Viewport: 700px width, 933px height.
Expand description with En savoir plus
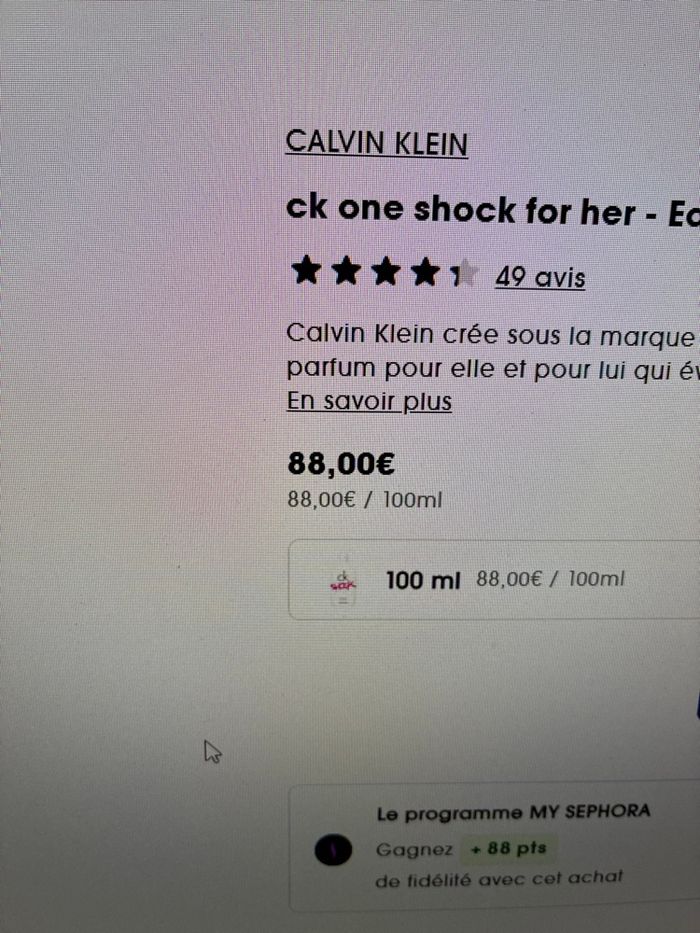click(369, 401)
